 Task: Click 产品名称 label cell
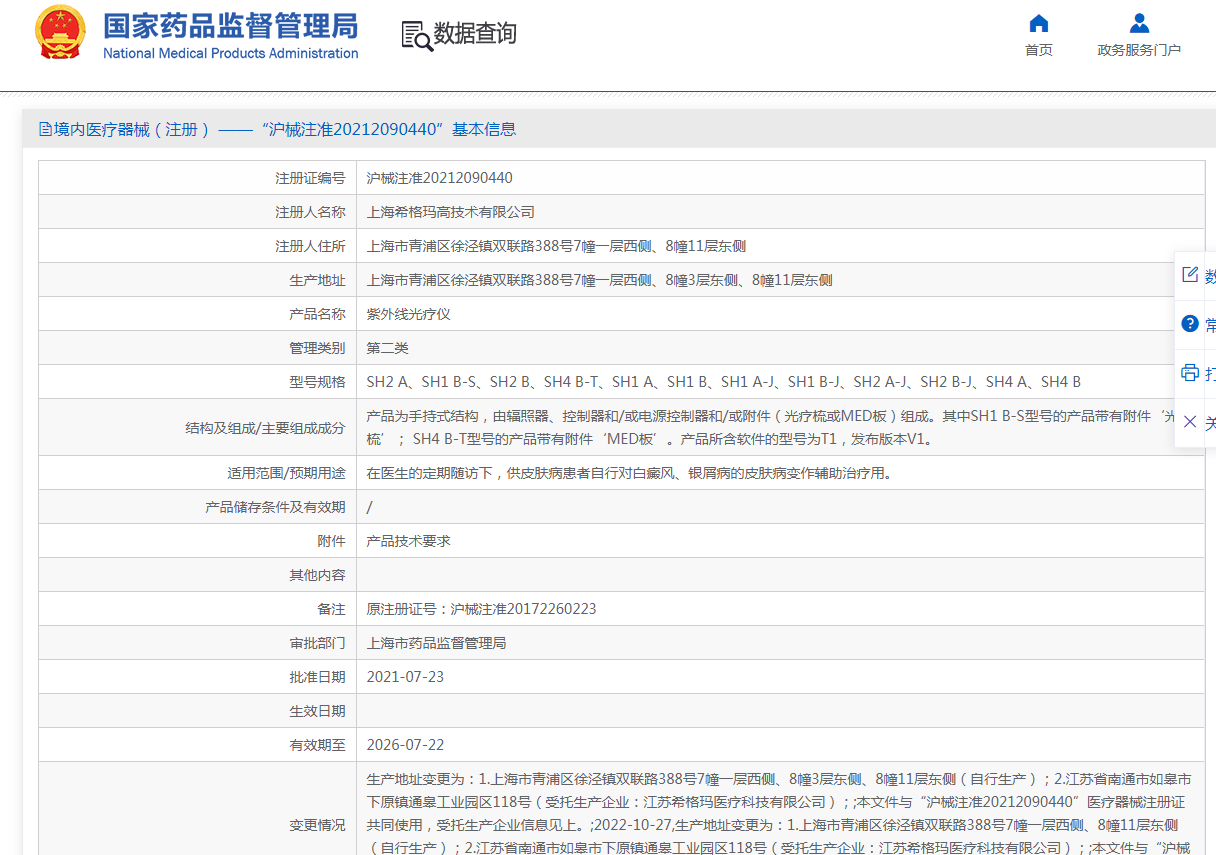pos(198,314)
